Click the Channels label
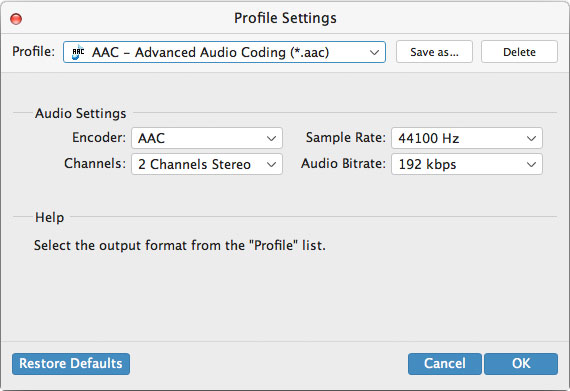The height and width of the screenshot is (391, 570). 95,164
